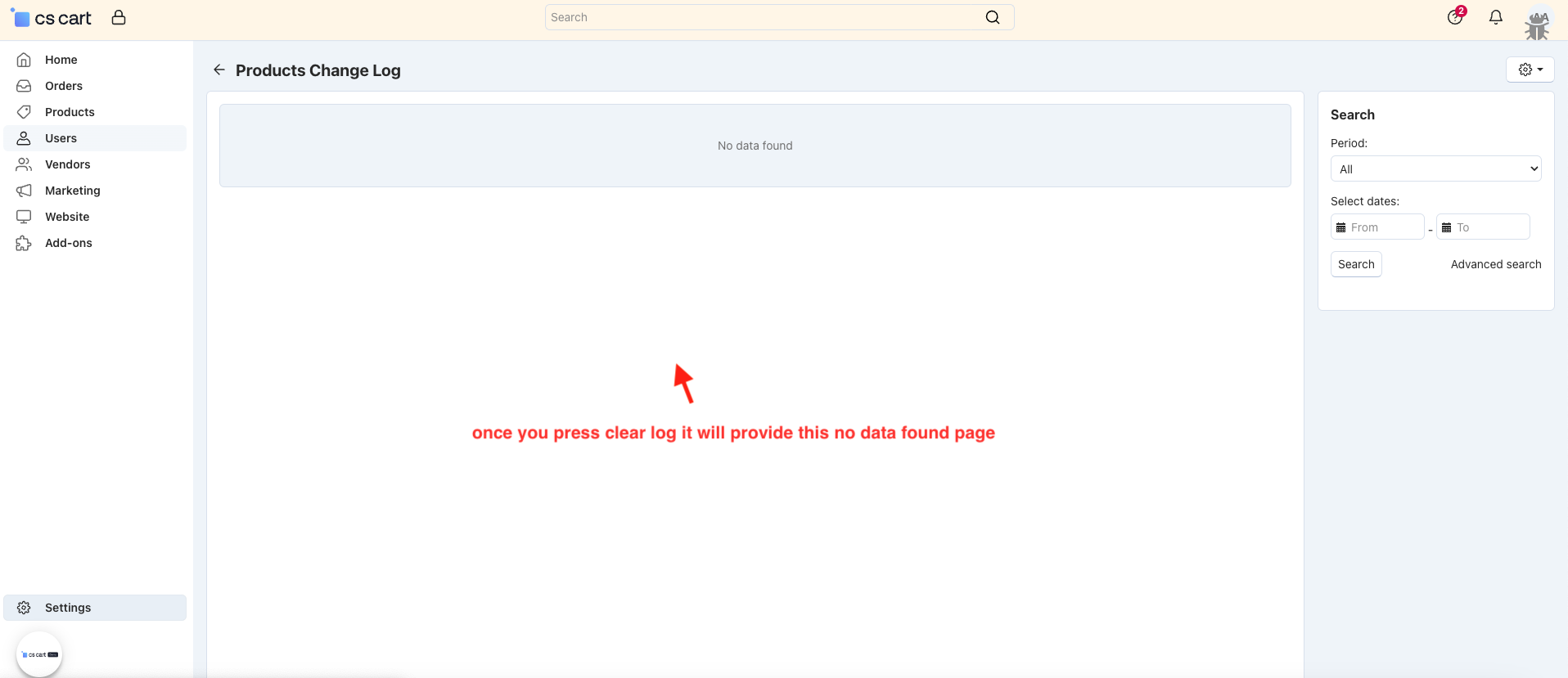Open Vendors in the sidebar

point(95,164)
